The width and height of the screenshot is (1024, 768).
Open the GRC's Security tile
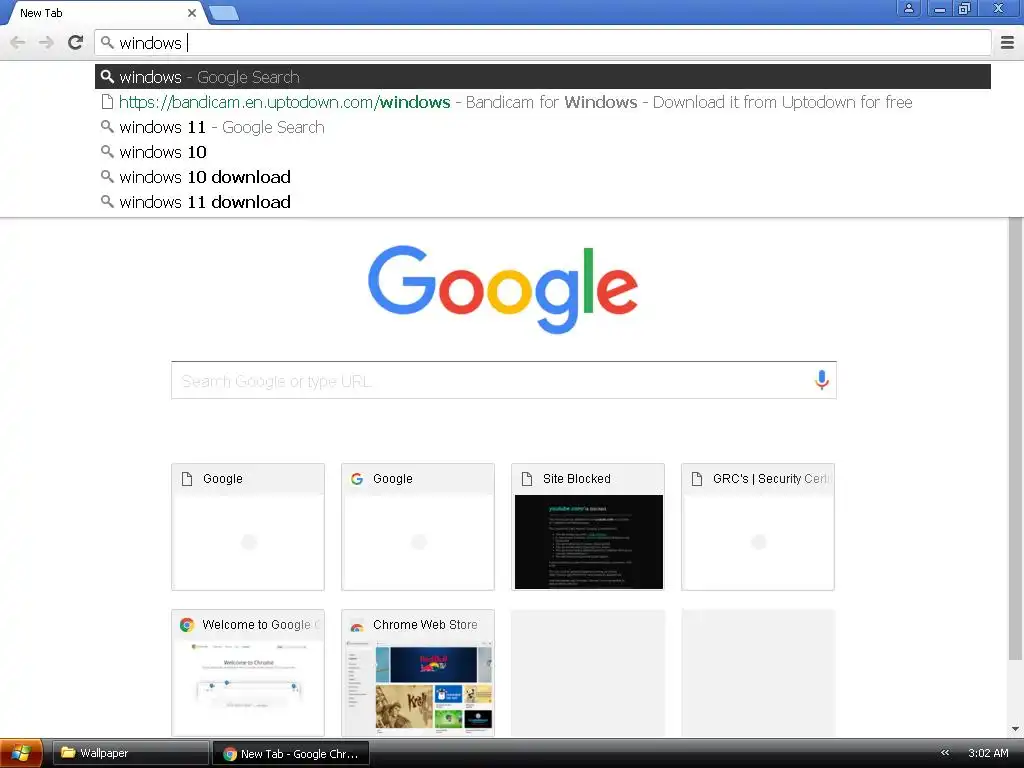pos(758,527)
